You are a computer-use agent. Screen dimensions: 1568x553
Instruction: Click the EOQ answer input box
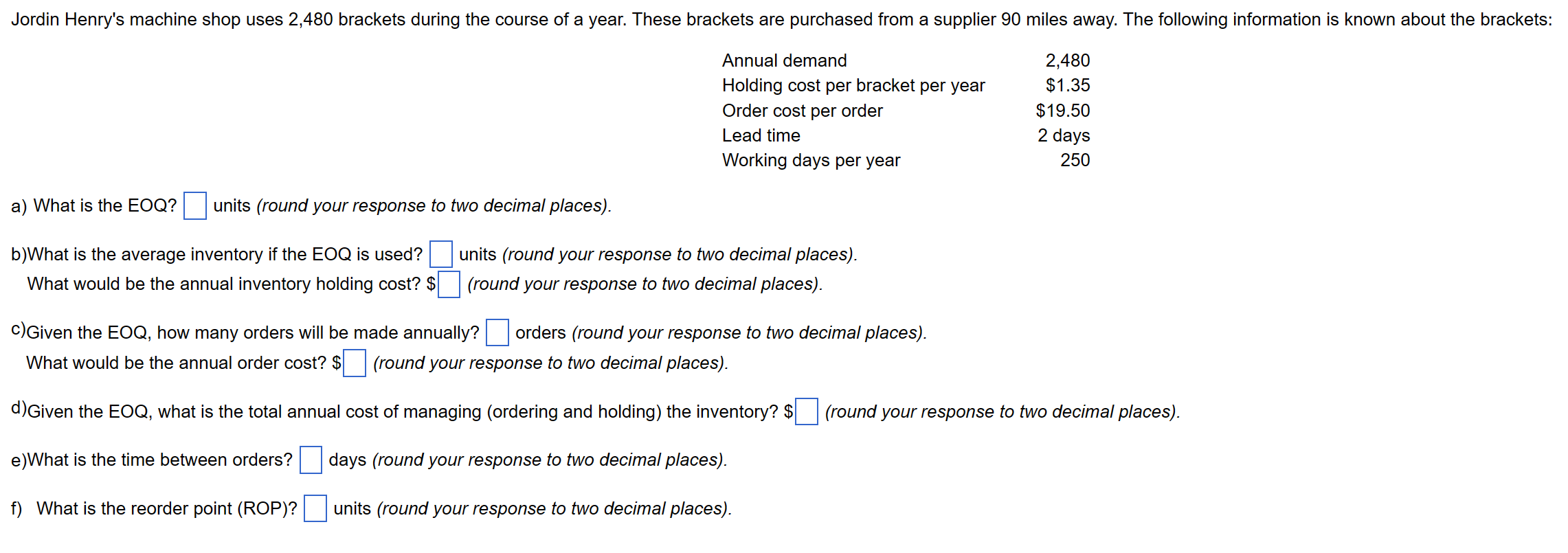[x=195, y=206]
